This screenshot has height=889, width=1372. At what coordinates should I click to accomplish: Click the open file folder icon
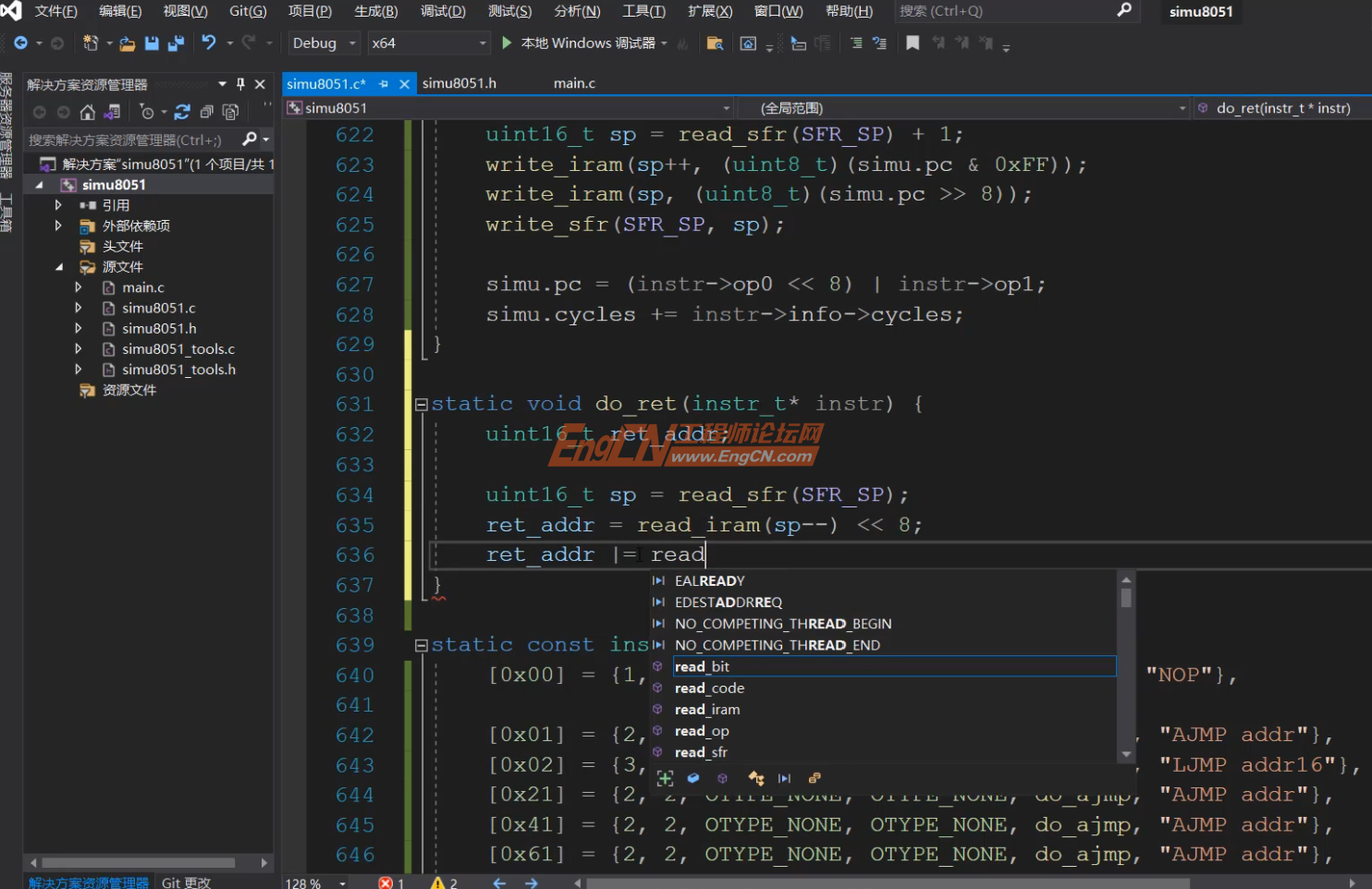point(128,43)
